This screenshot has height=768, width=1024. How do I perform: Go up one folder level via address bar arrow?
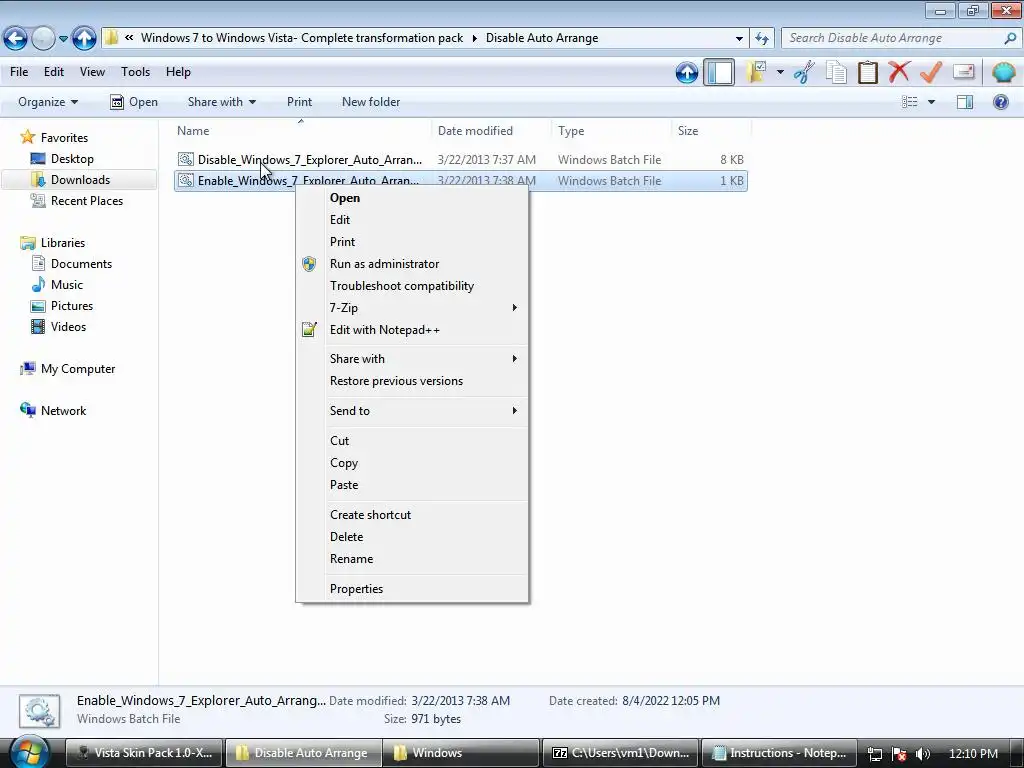pos(84,39)
